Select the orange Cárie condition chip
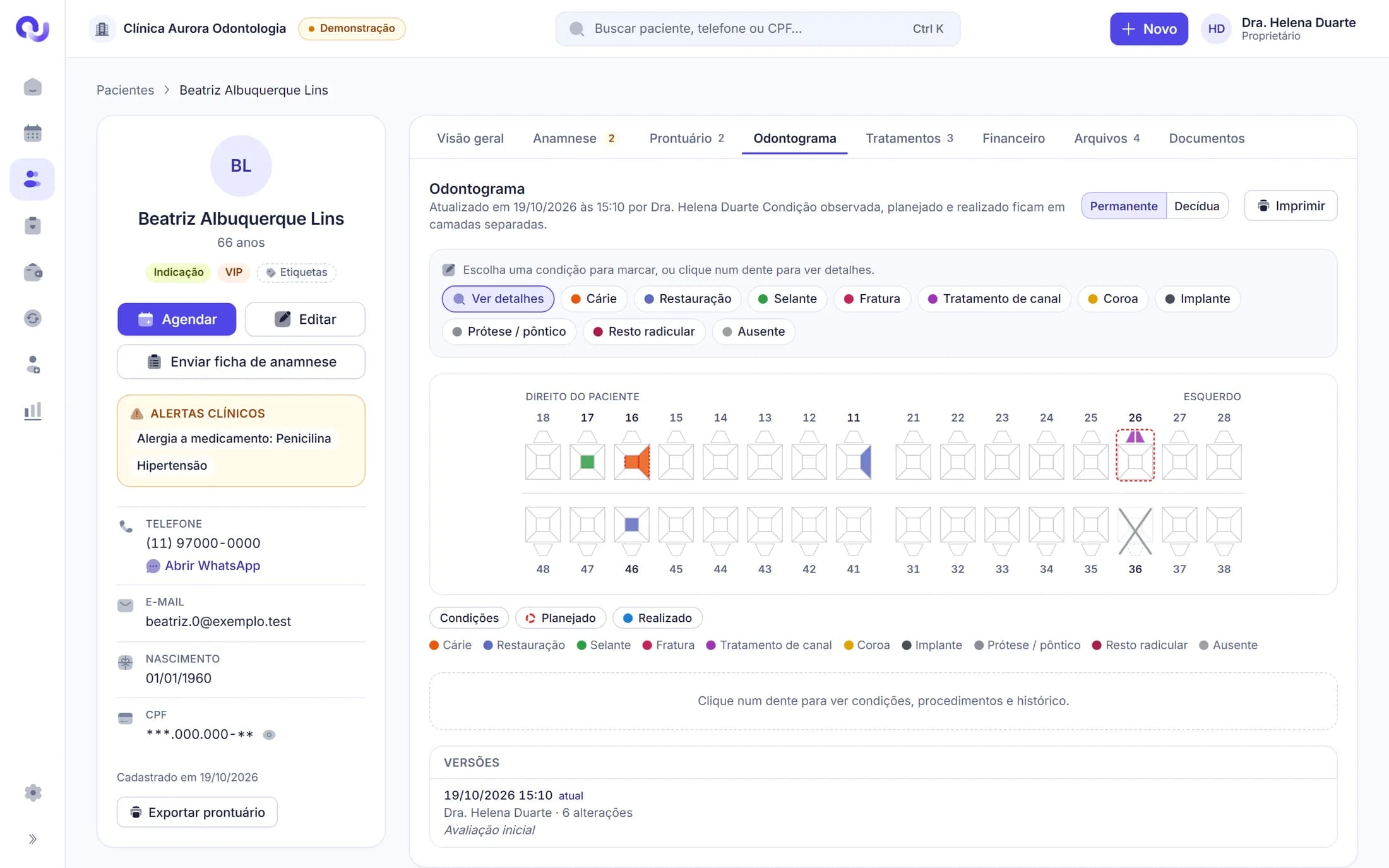 click(593, 299)
